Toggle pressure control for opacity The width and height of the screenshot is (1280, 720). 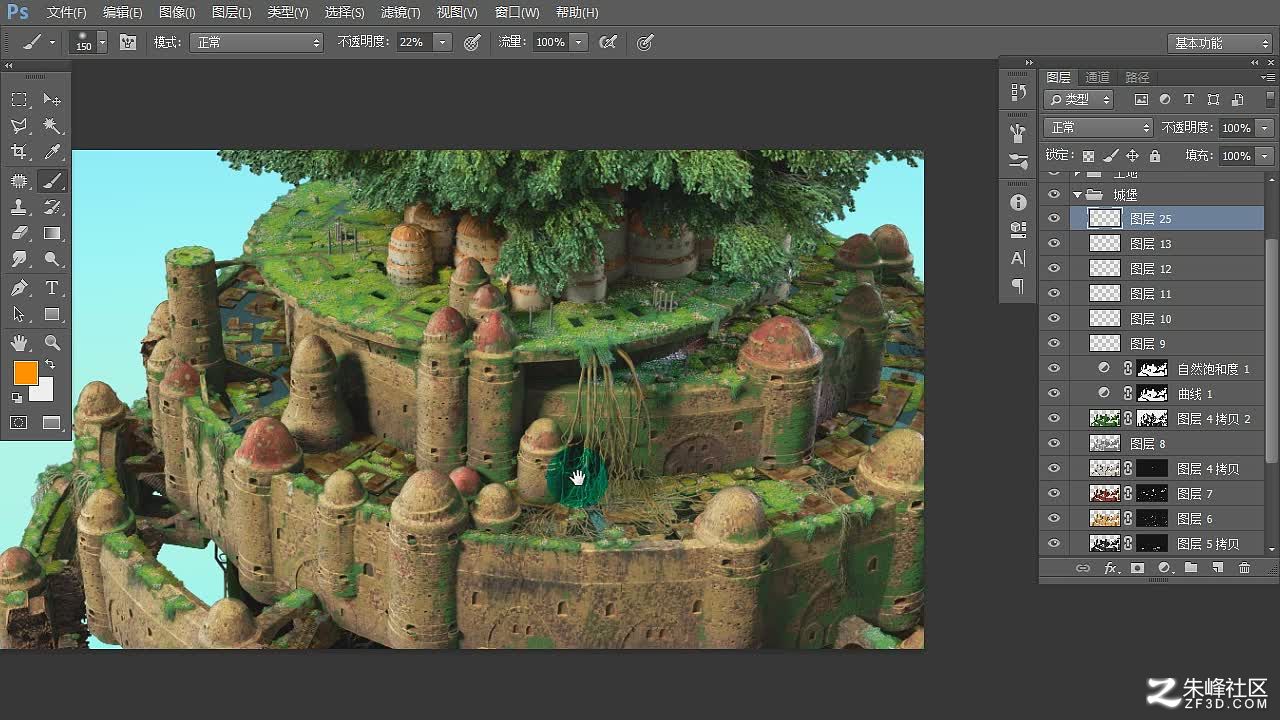pyautogui.click(x=472, y=42)
